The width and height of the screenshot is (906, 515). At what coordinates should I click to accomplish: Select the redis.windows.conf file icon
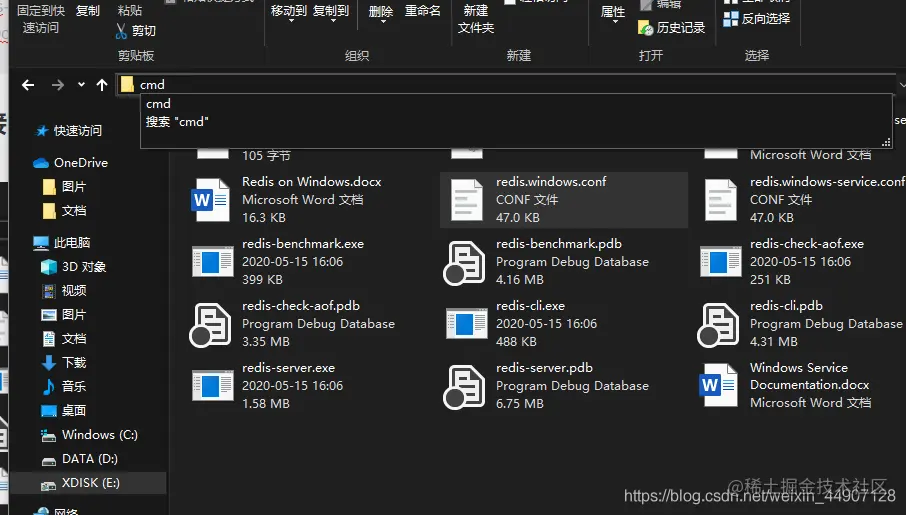coord(466,200)
